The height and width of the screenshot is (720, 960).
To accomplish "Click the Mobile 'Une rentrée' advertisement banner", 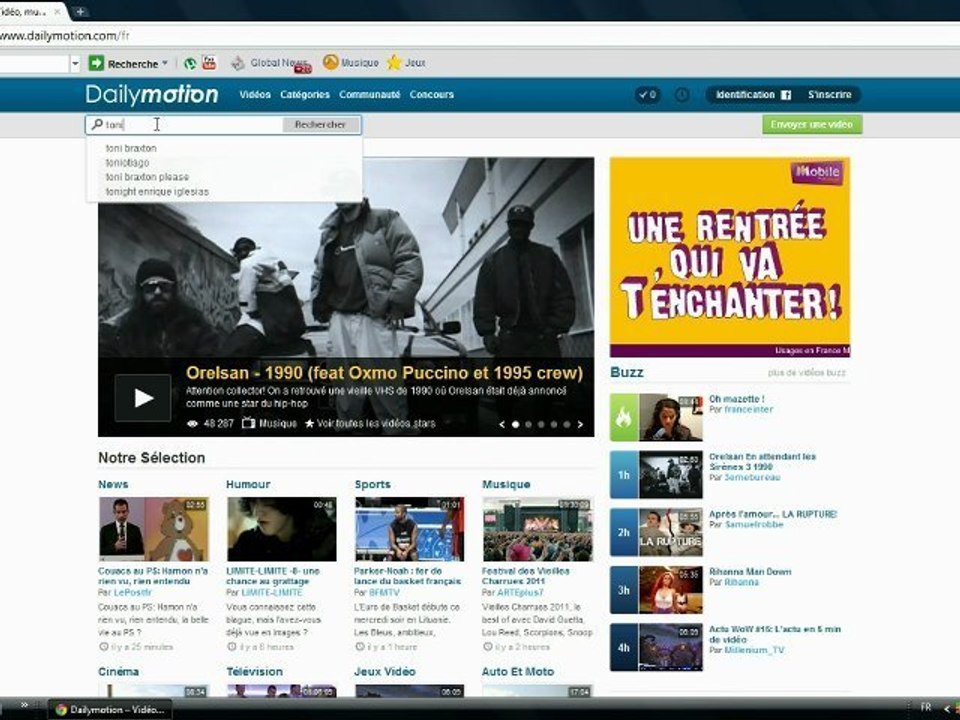I will pyautogui.click(x=730, y=257).
